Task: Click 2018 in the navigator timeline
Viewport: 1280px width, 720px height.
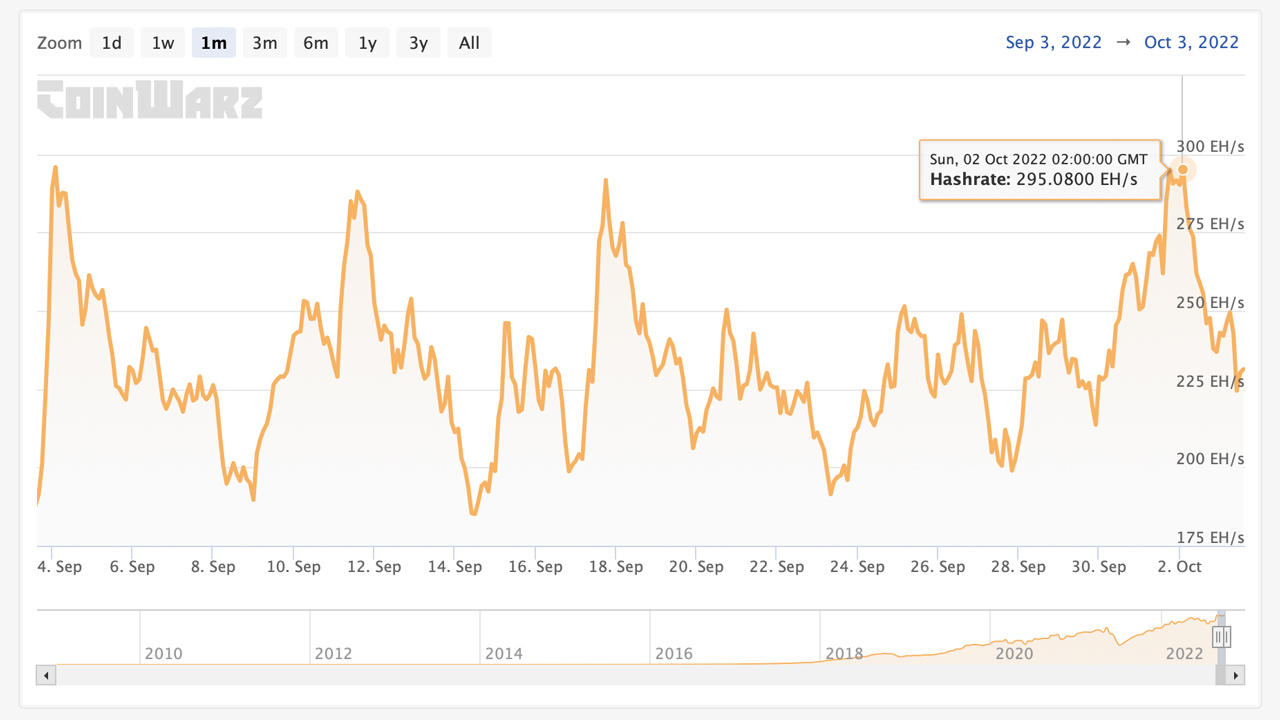Action: point(843,654)
